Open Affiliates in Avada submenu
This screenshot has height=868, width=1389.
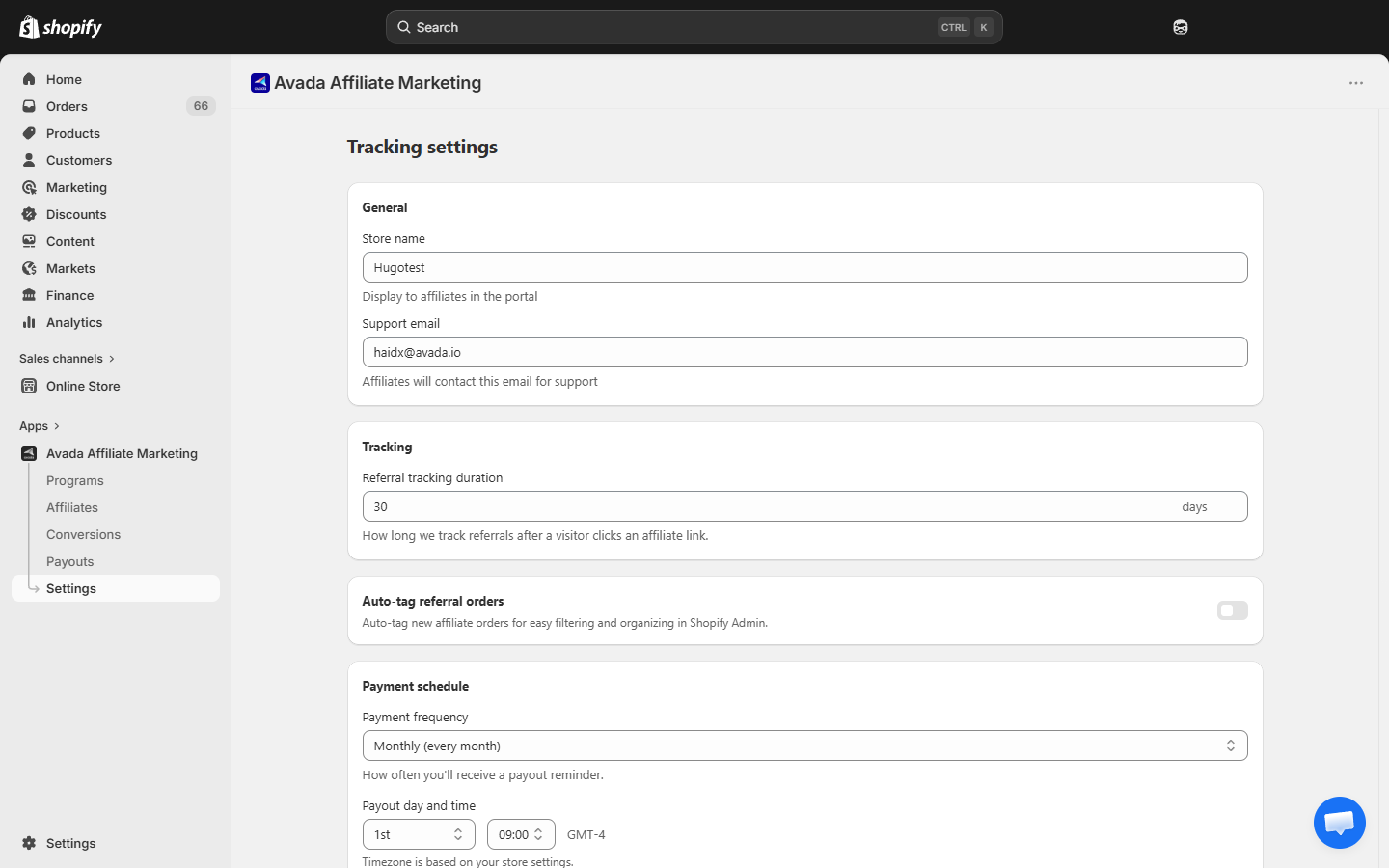pyautogui.click(x=72, y=507)
